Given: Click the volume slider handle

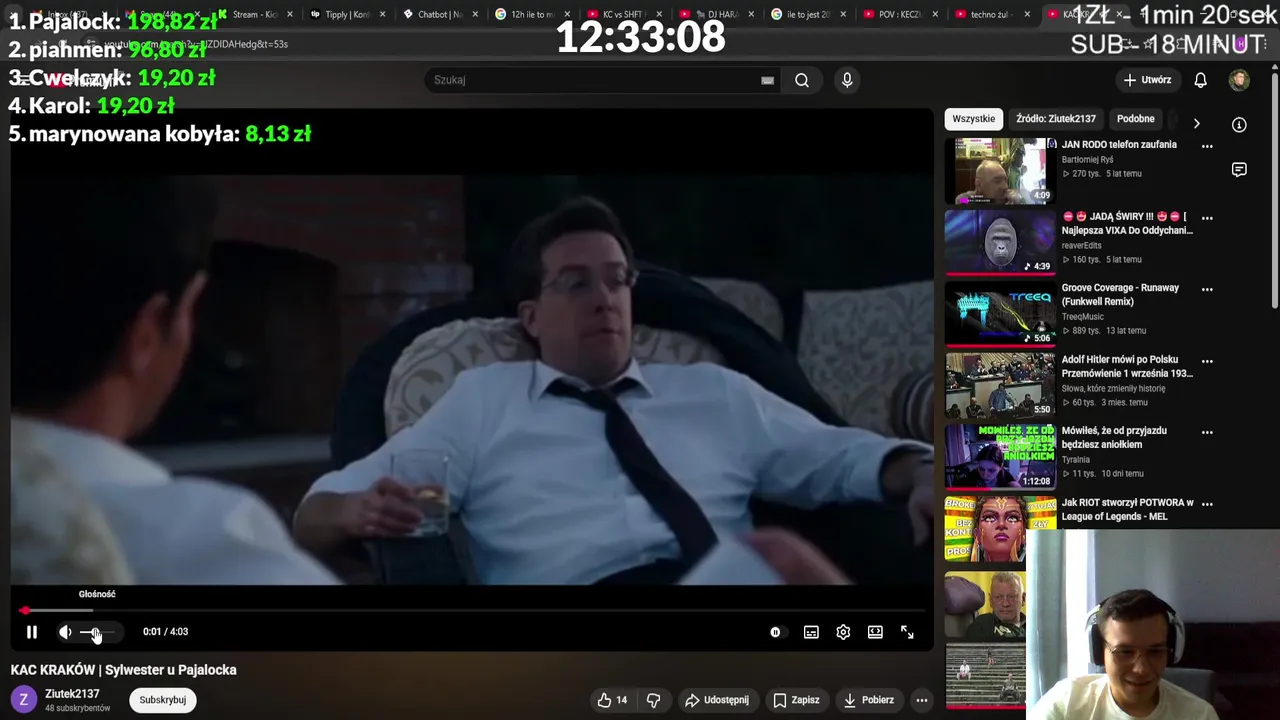Looking at the screenshot, I should 95,632.
